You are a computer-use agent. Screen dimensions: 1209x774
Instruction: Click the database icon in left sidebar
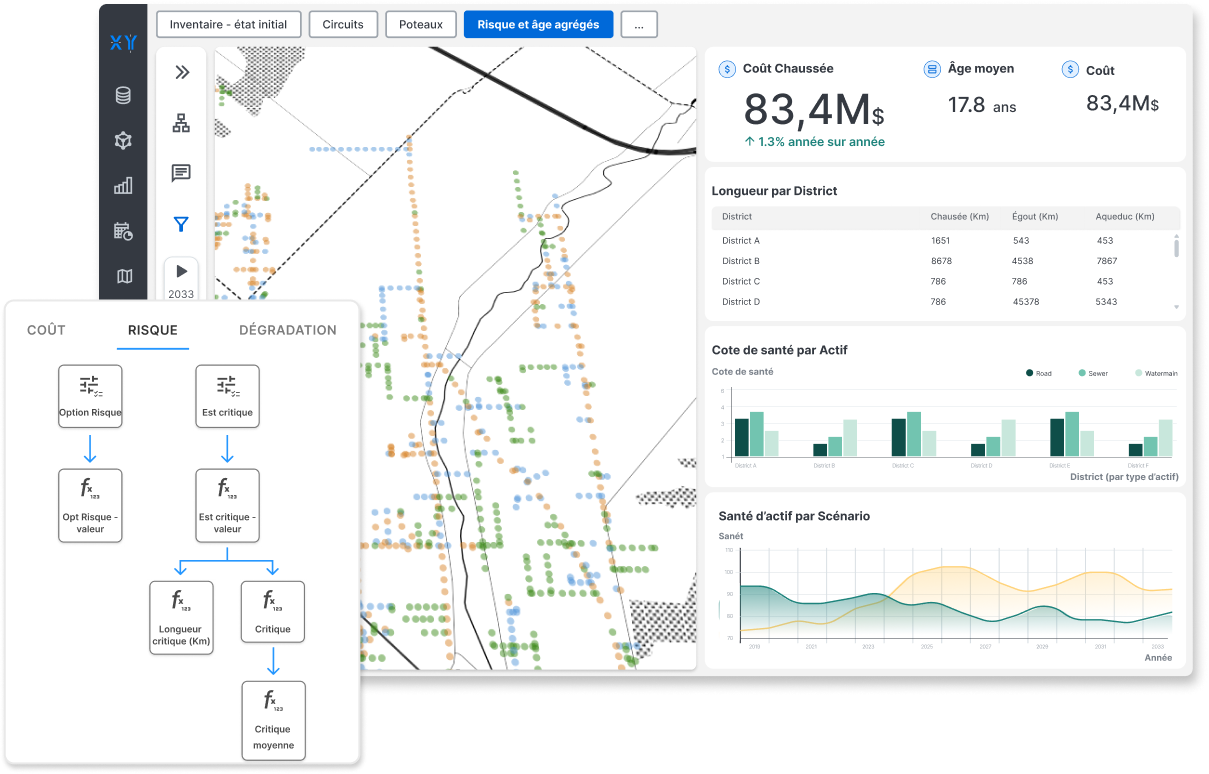pos(123,96)
